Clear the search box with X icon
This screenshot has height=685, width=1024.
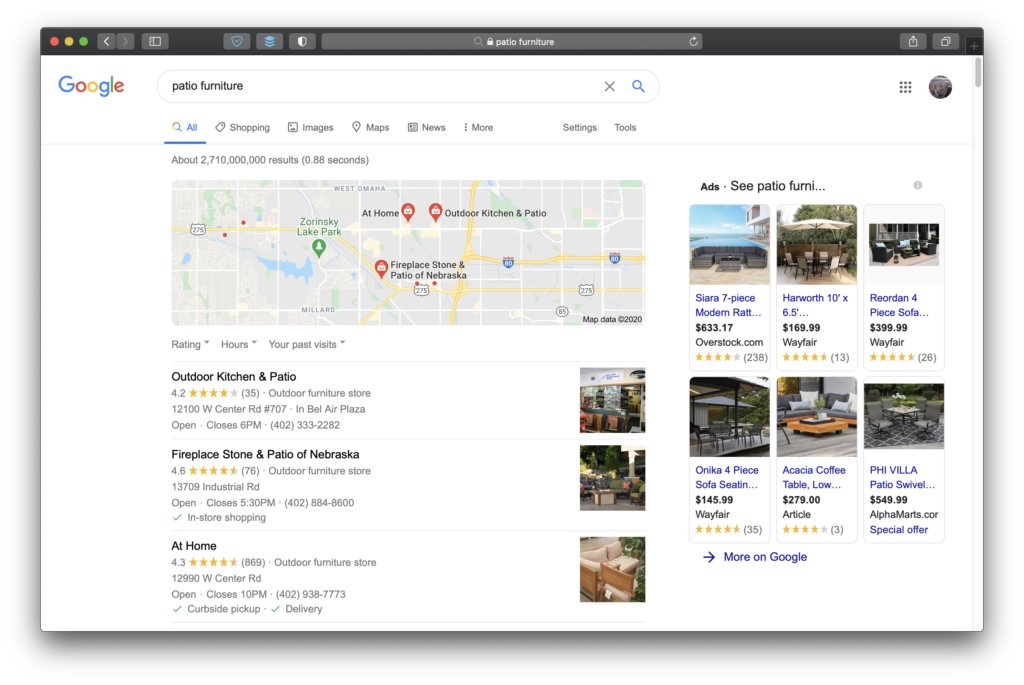coord(609,86)
